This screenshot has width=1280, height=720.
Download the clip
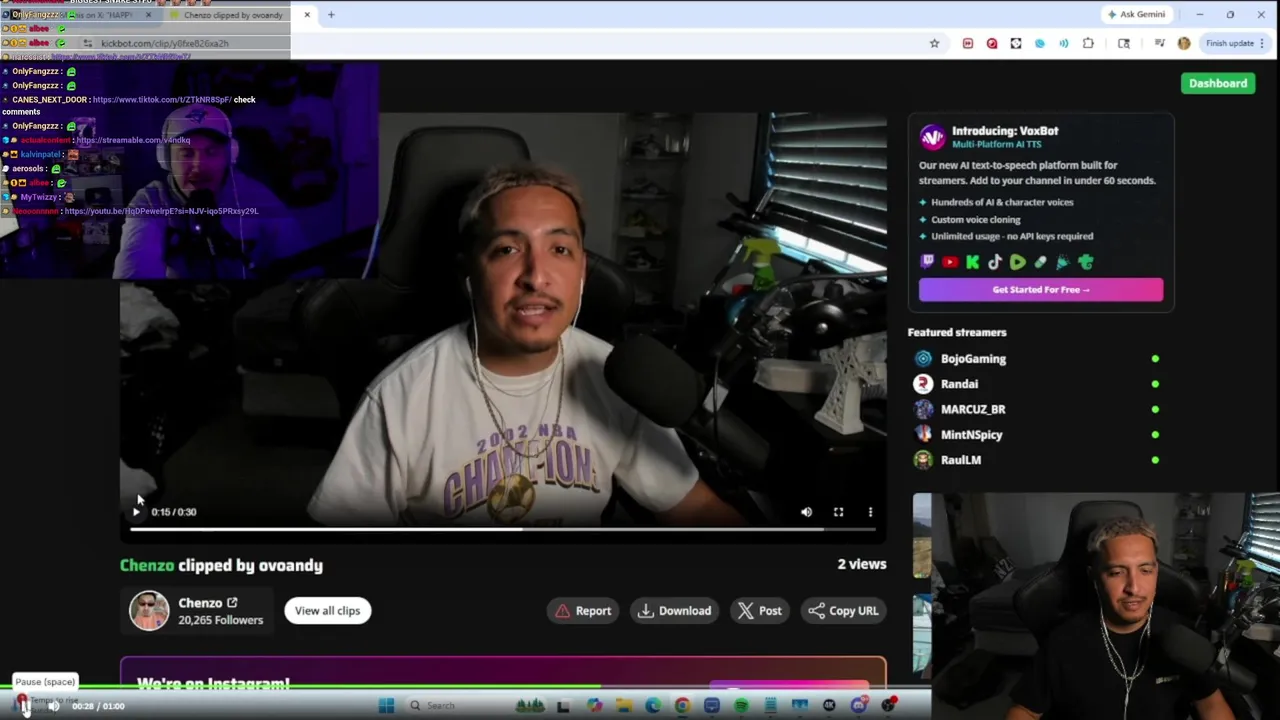(x=675, y=610)
